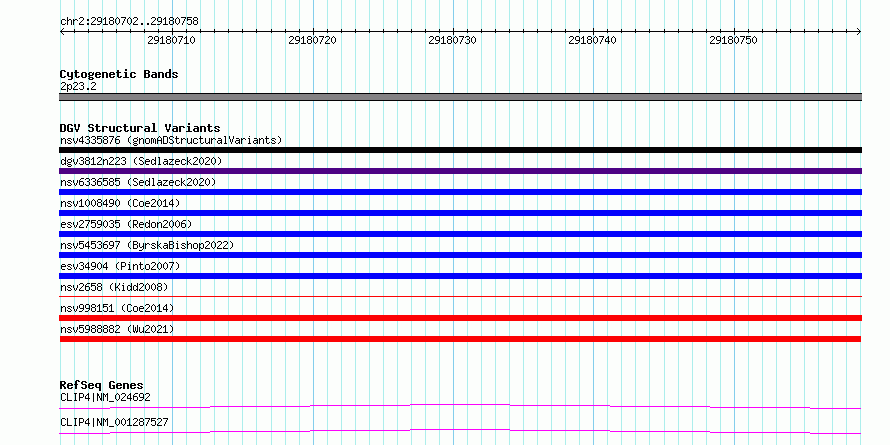Open variant nsv5453697 (ByrskaBishop2022) label
Image resolution: width=890 pixels, height=445 pixels.
147,245
